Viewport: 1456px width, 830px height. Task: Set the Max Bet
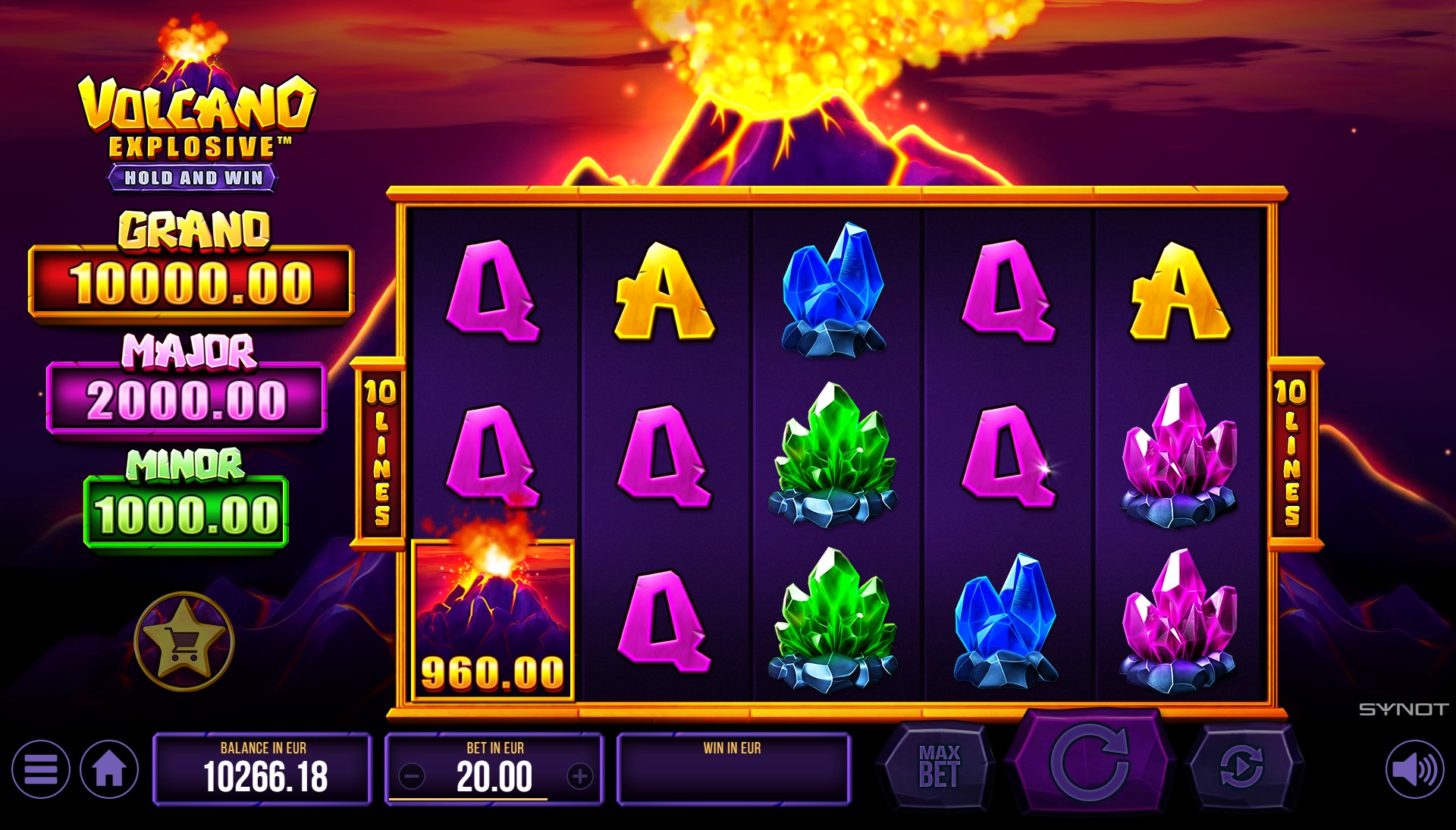(939, 766)
